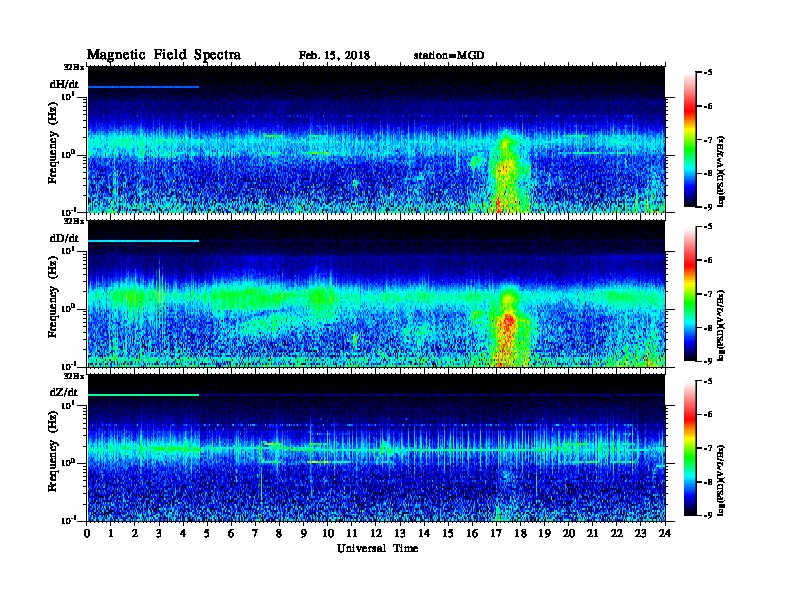
Task: Click the 'Universal Time' axis label
Action: 377,548
